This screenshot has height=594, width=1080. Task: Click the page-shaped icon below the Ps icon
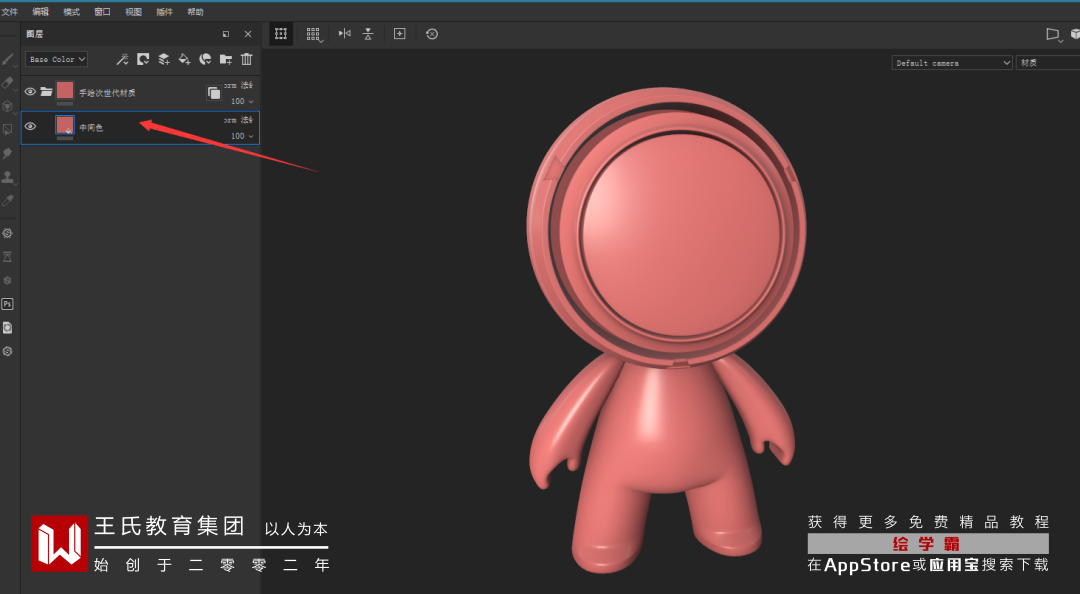pyautogui.click(x=8, y=327)
